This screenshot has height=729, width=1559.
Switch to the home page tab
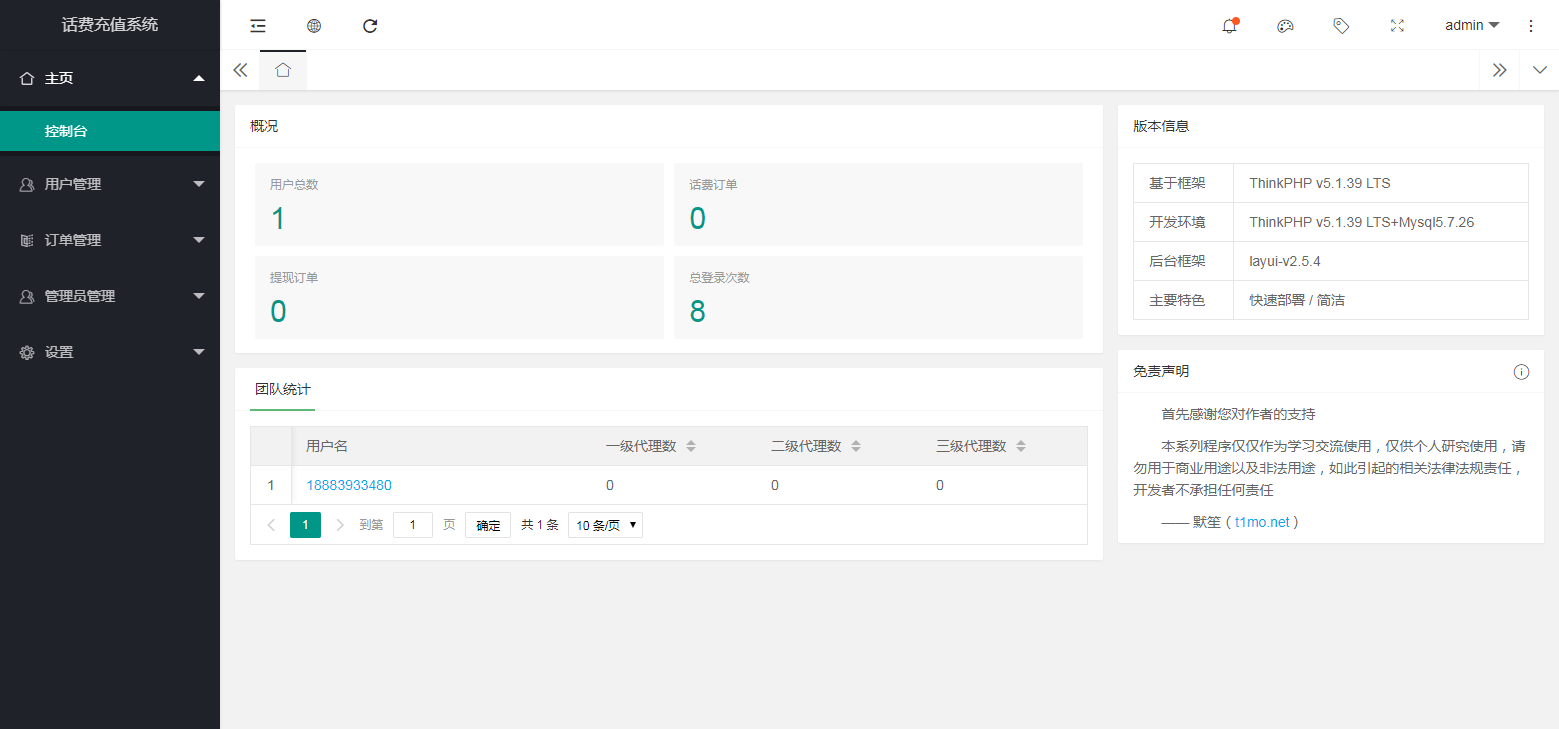click(283, 70)
